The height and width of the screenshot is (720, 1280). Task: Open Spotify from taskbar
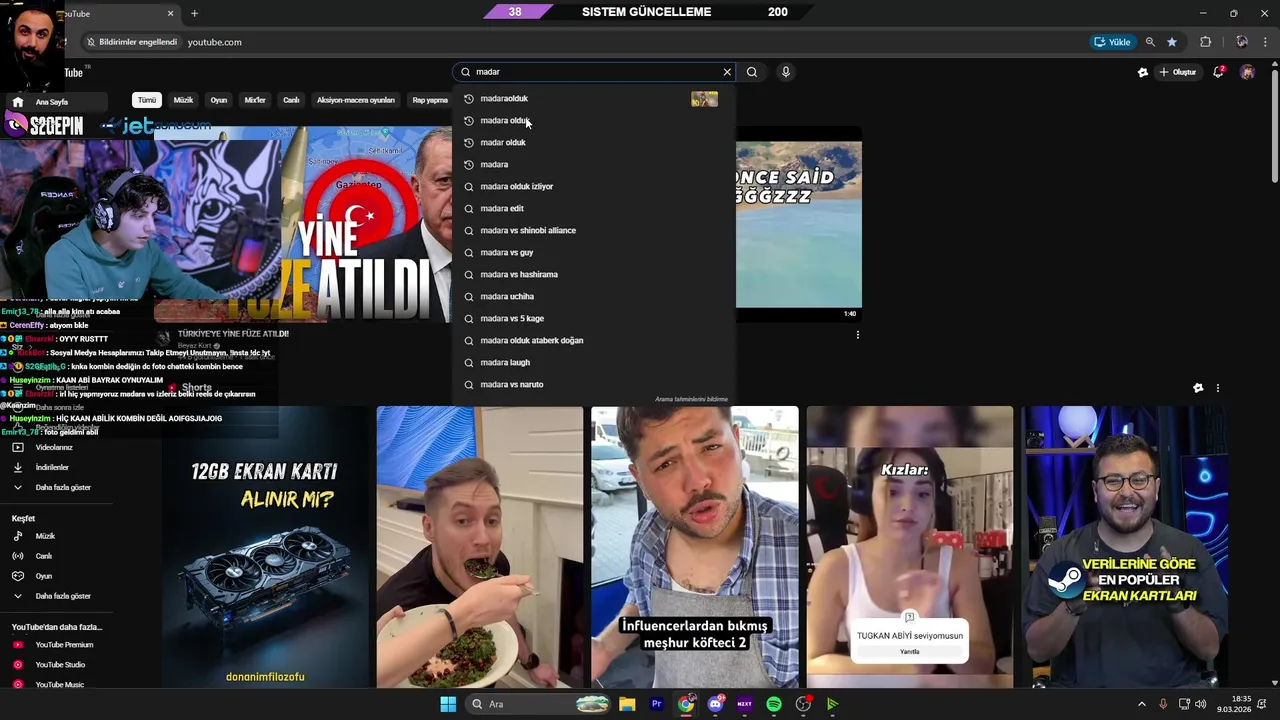click(x=774, y=704)
